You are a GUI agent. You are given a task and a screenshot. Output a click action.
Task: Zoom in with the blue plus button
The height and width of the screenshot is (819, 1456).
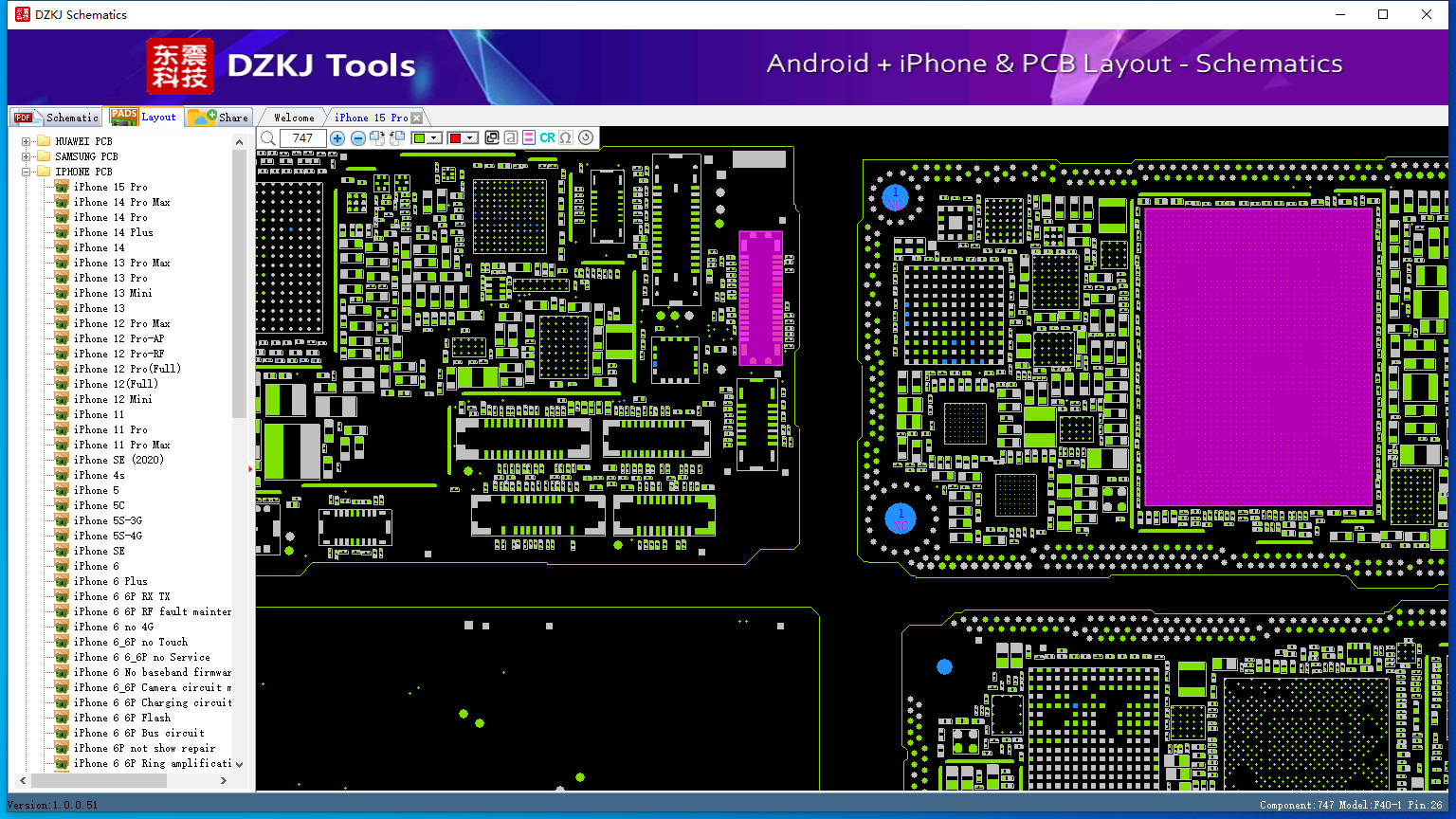click(337, 138)
